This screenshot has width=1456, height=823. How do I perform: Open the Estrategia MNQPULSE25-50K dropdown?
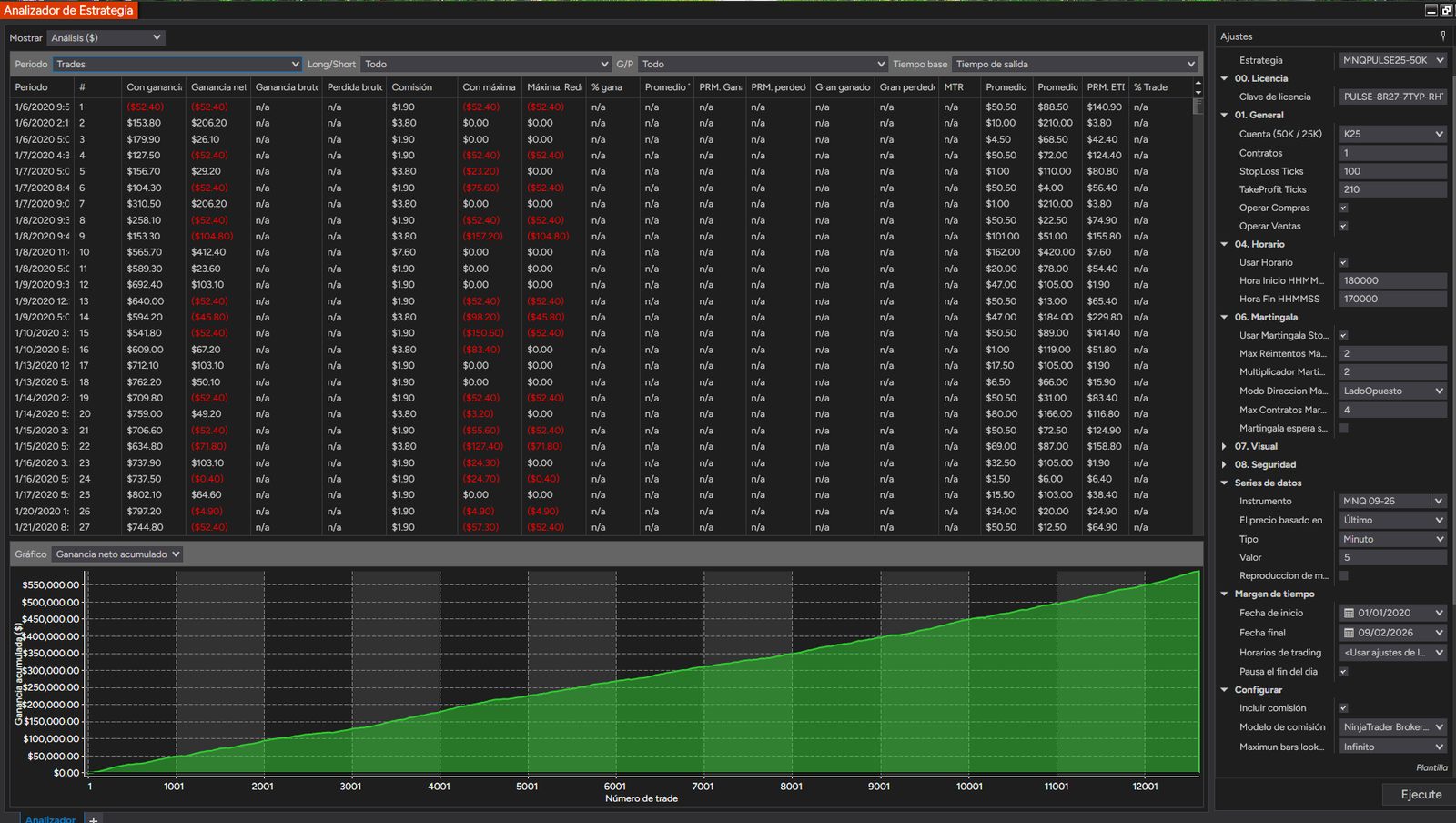[x=1392, y=60]
